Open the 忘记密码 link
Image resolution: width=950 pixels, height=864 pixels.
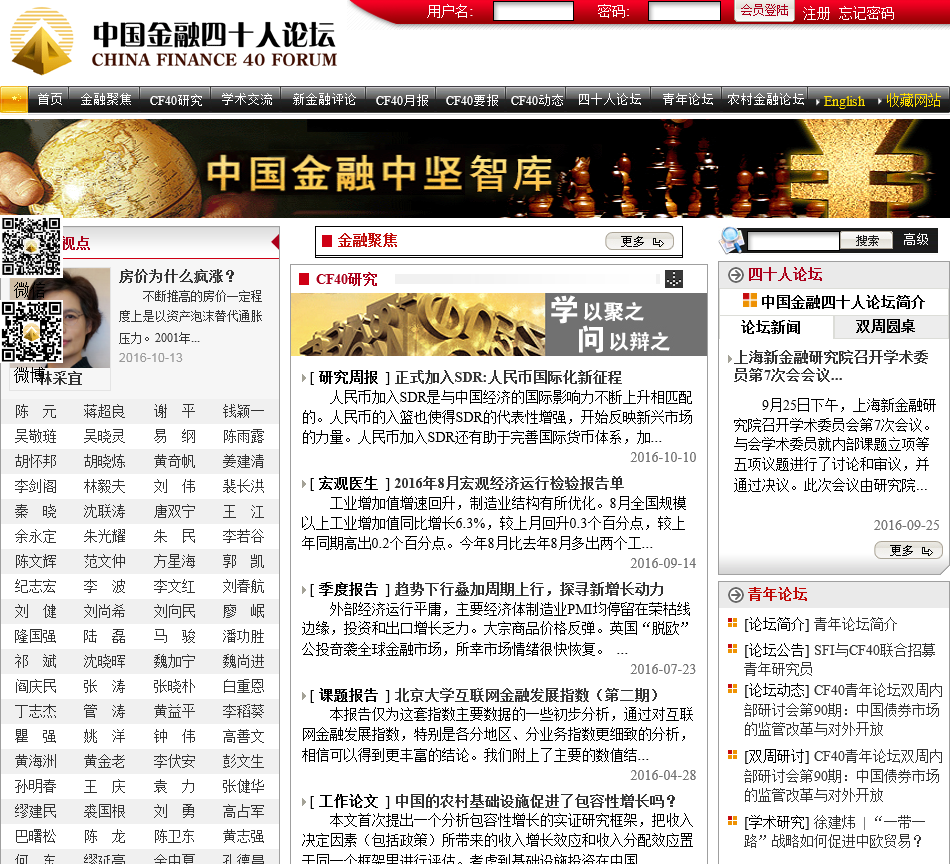click(866, 13)
